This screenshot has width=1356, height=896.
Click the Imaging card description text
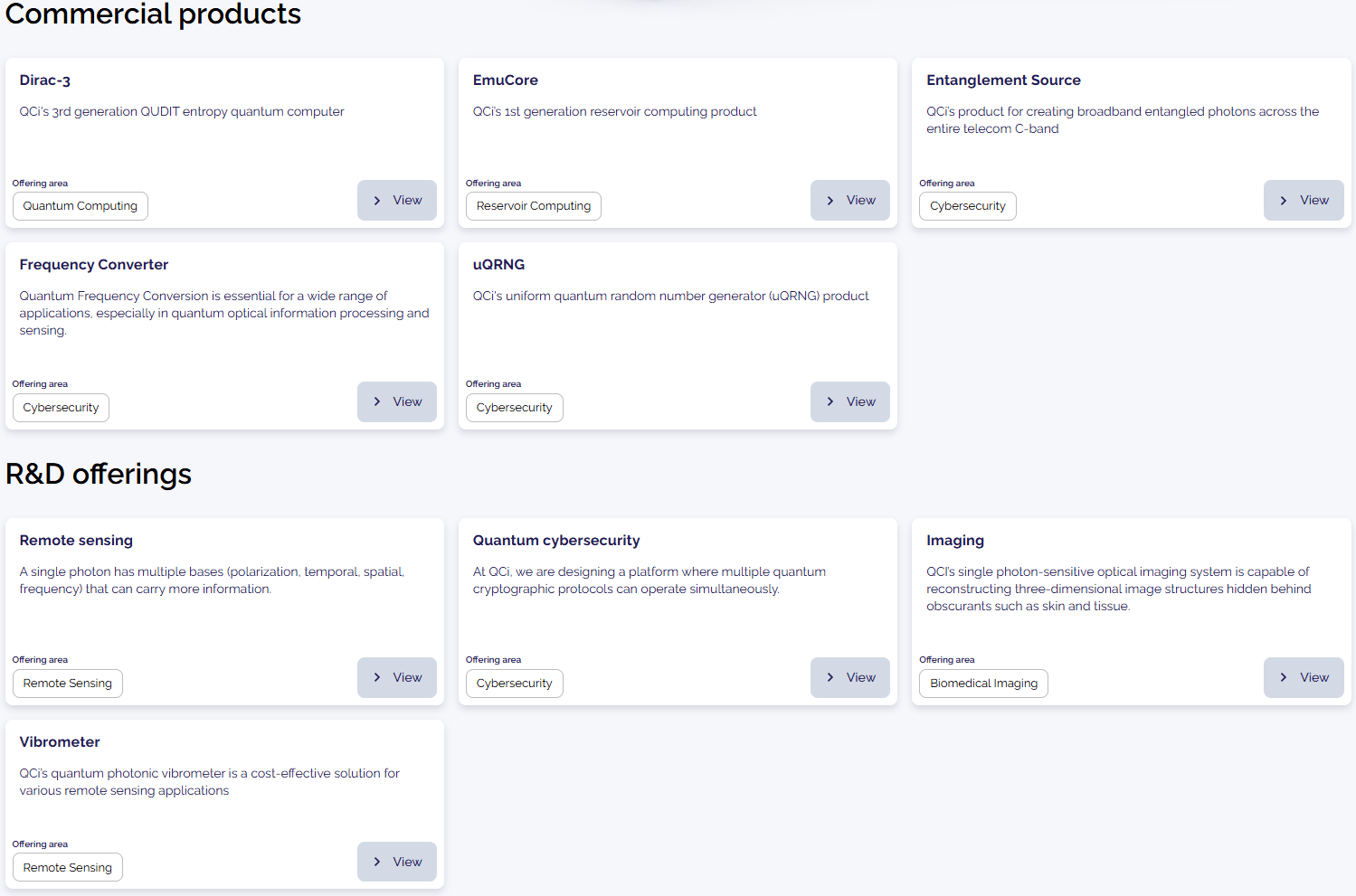pyautogui.click(x=1118, y=589)
